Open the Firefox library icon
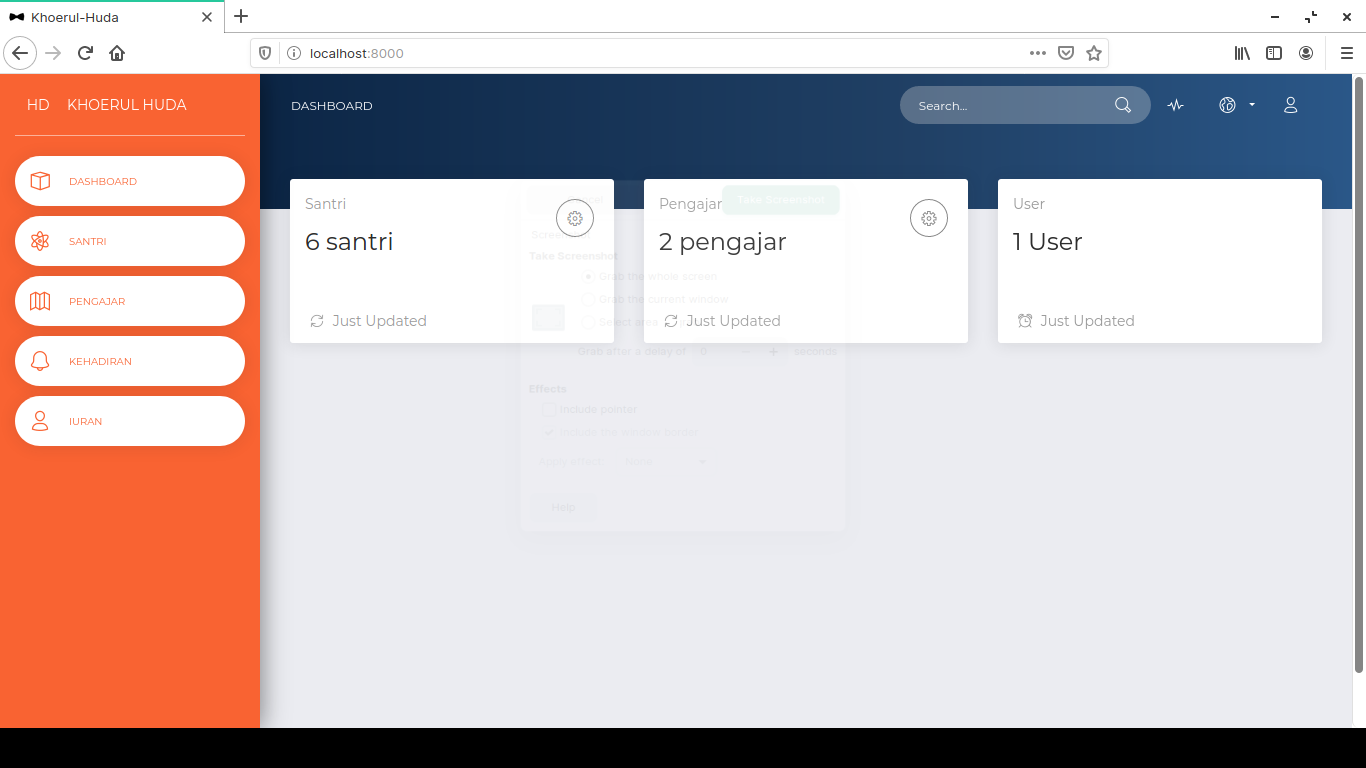 coord(1242,53)
